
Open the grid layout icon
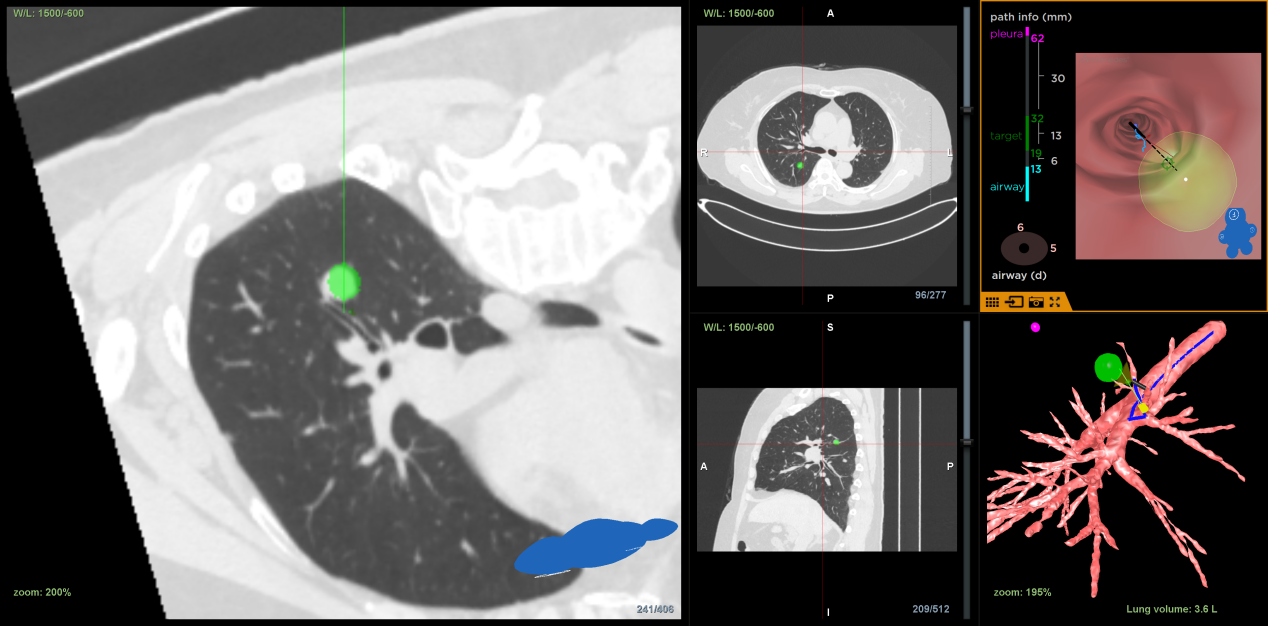tap(992, 301)
